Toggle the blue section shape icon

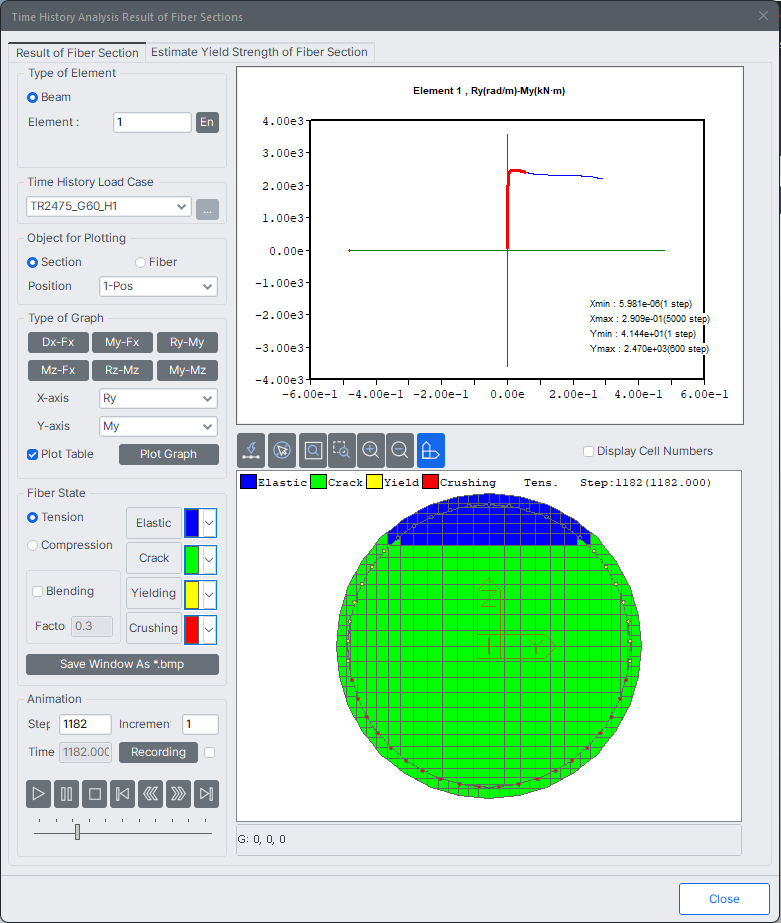tap(431, 450)
